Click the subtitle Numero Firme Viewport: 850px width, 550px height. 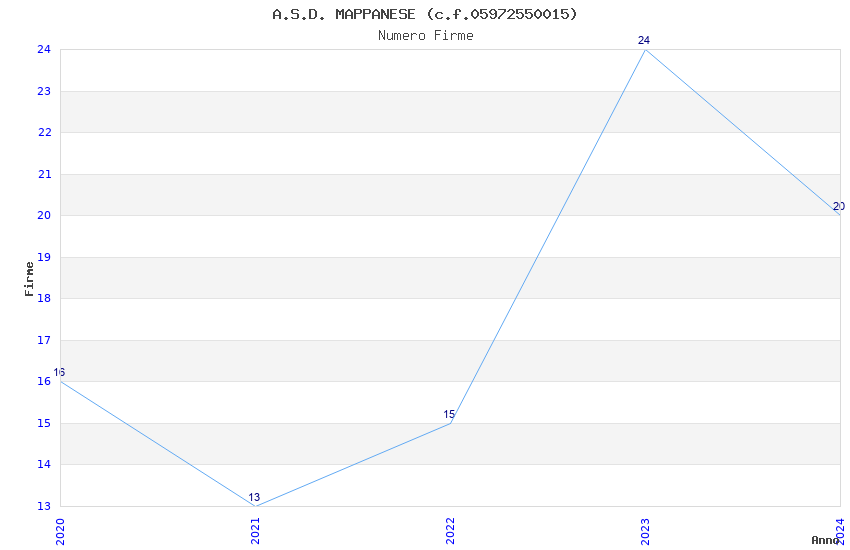tap(426, 35)
